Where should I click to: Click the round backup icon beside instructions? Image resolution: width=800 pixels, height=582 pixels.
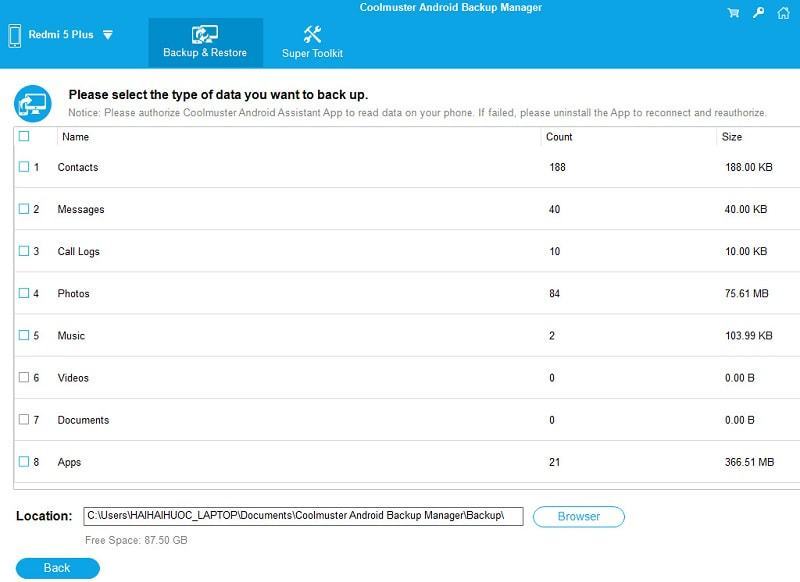(32, 103)
